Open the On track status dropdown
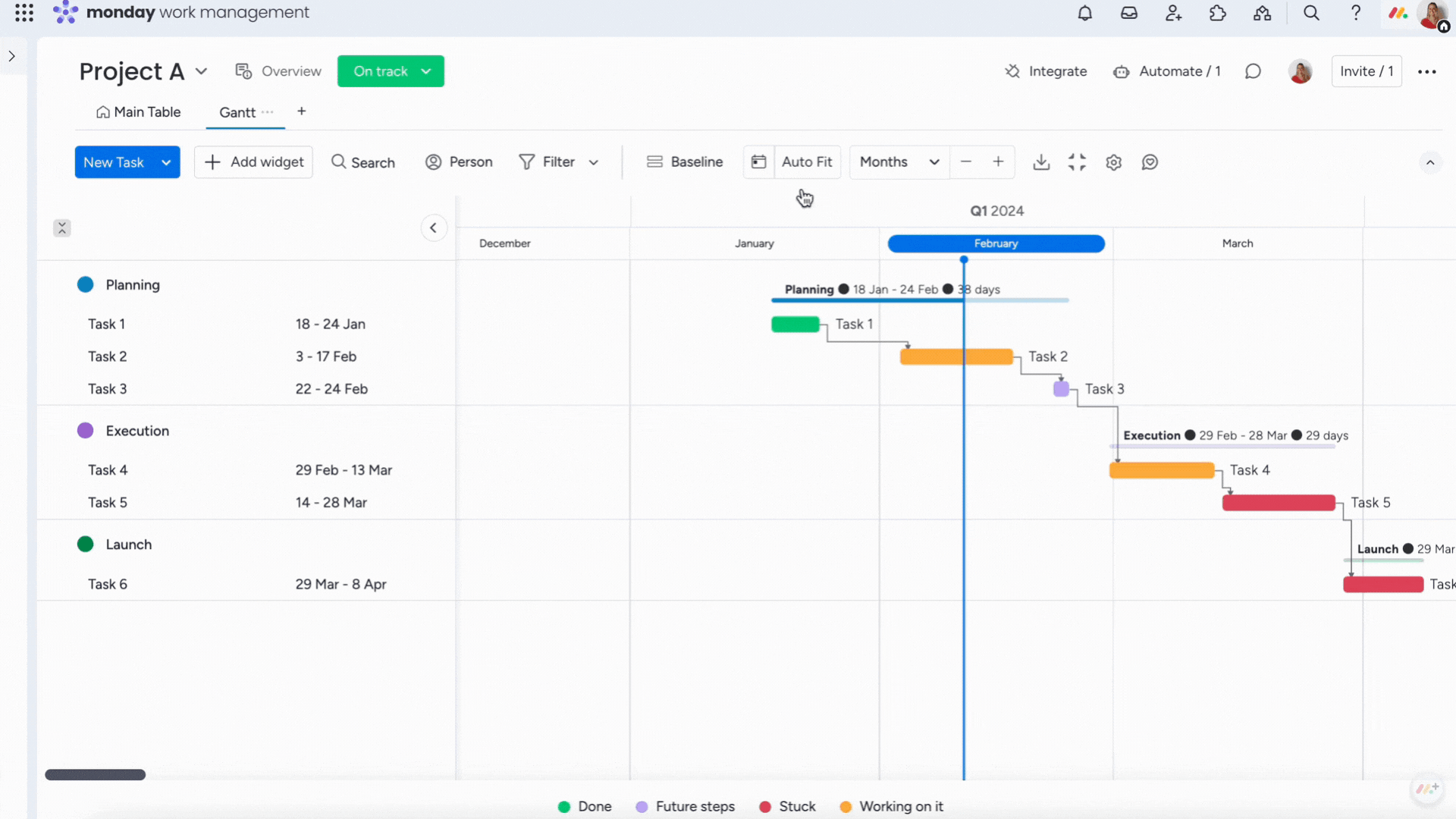Image resolution: width=1456 pixels, height=819 pixels. click(x=391, y=71)
